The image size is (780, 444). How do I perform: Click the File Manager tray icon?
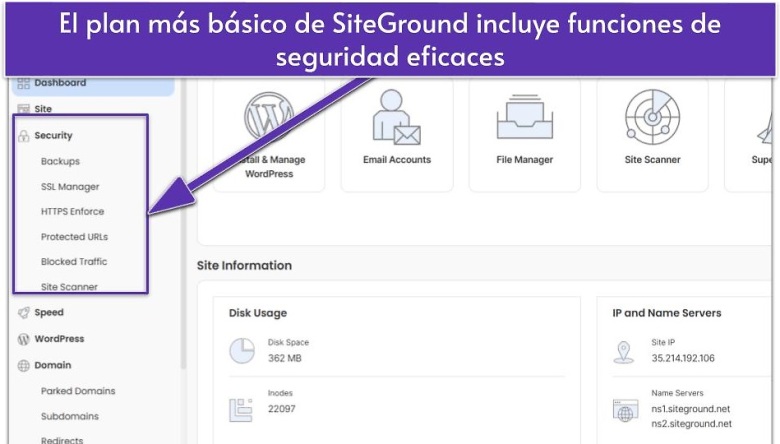[525, 117]
